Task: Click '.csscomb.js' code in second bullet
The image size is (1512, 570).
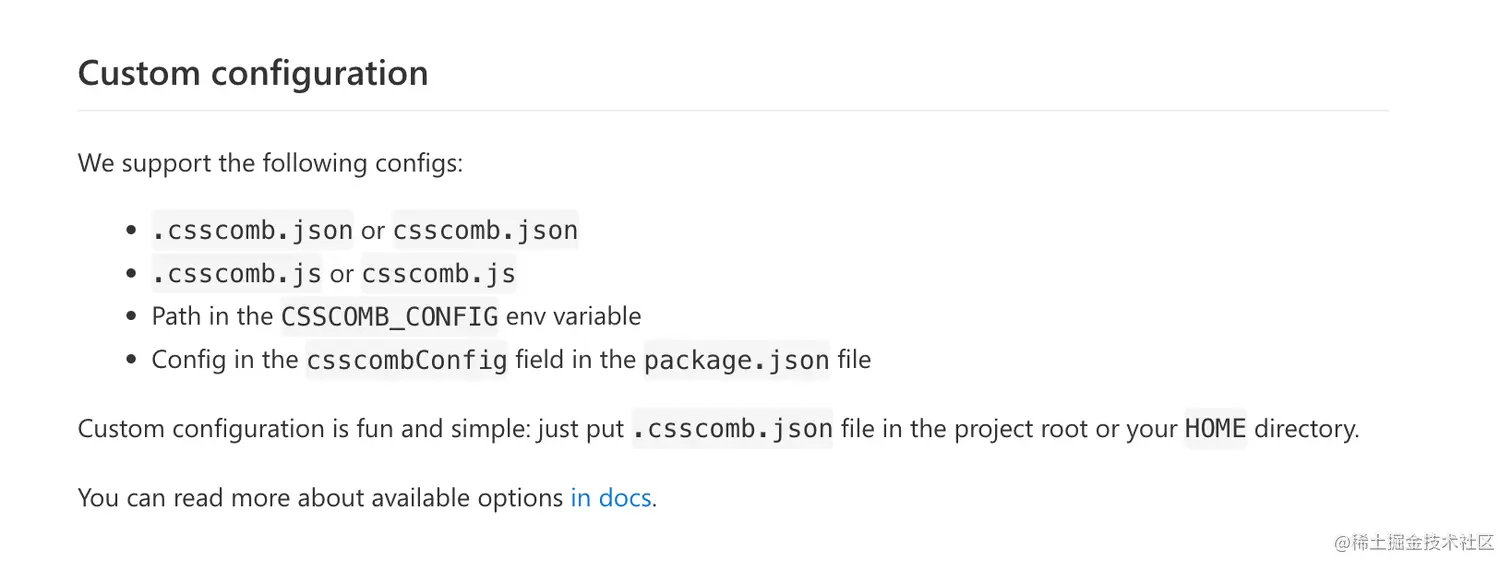Action: pyautogui.click(x=237, y=273)
